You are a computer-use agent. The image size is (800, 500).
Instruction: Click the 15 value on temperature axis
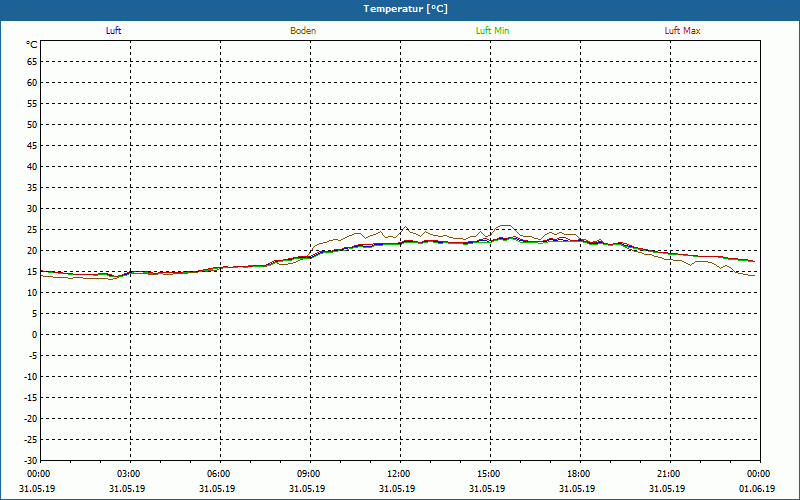click(32, 271)
